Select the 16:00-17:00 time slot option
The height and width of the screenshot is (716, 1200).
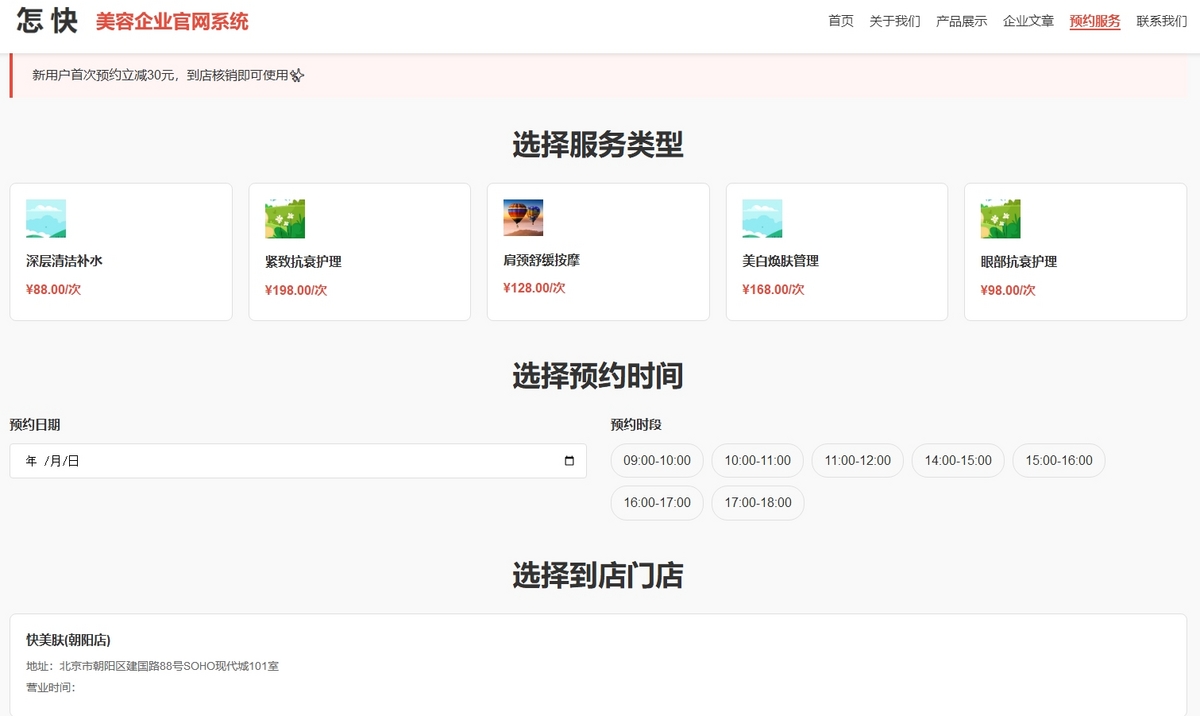[656, 503]
